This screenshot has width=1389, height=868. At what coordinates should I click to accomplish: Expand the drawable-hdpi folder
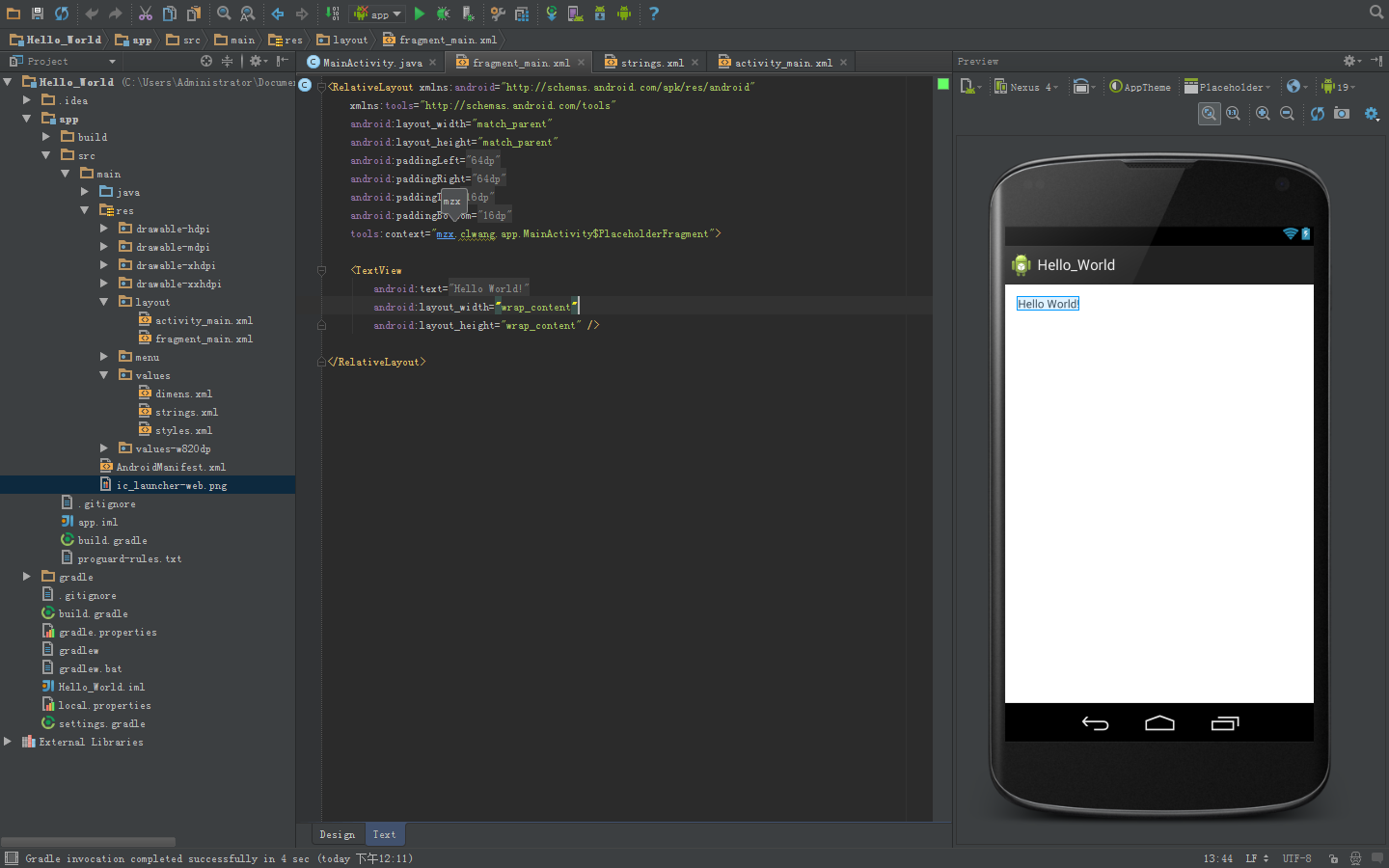pos(104,229)
